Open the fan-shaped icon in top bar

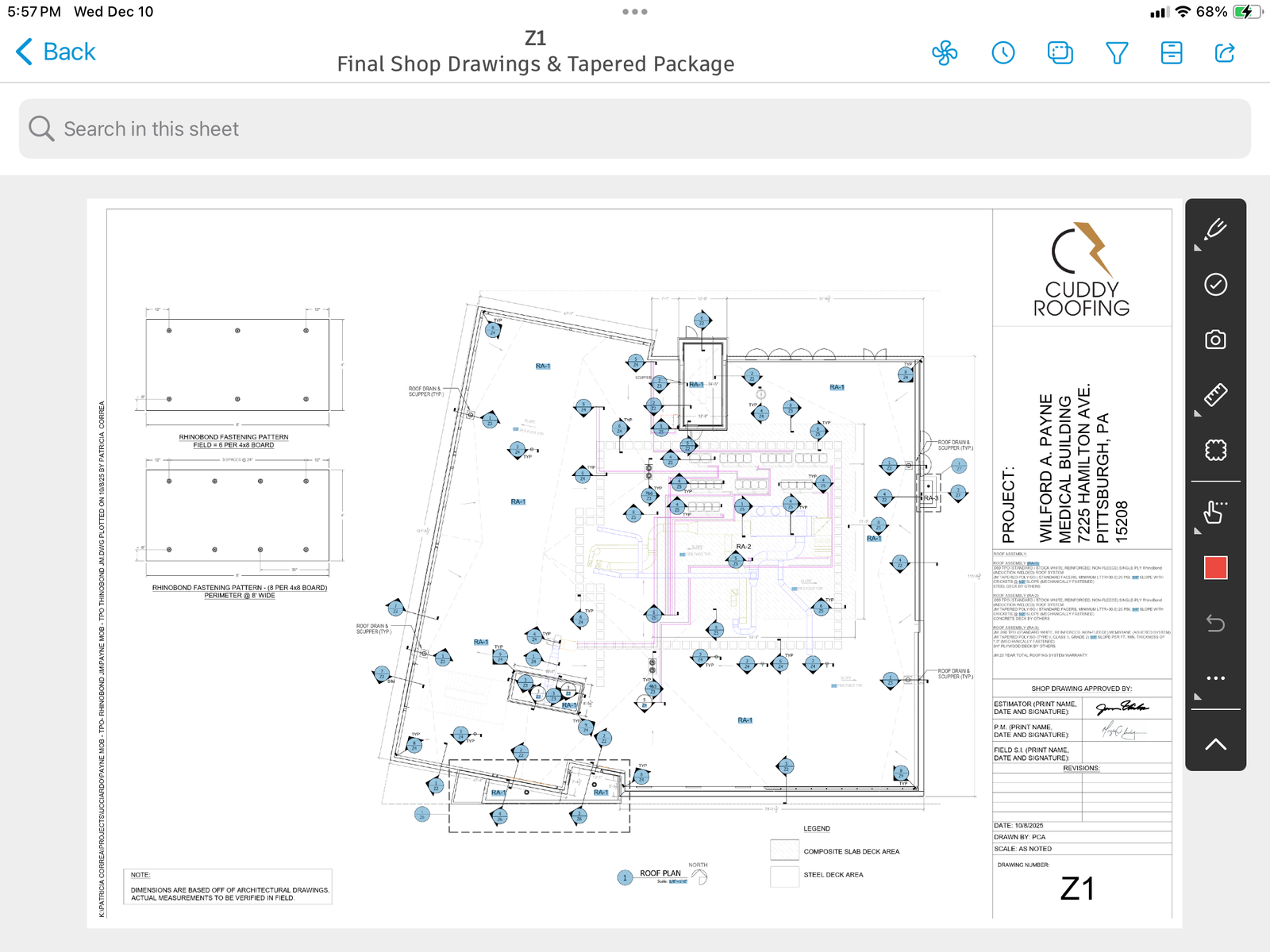(945, 53)
